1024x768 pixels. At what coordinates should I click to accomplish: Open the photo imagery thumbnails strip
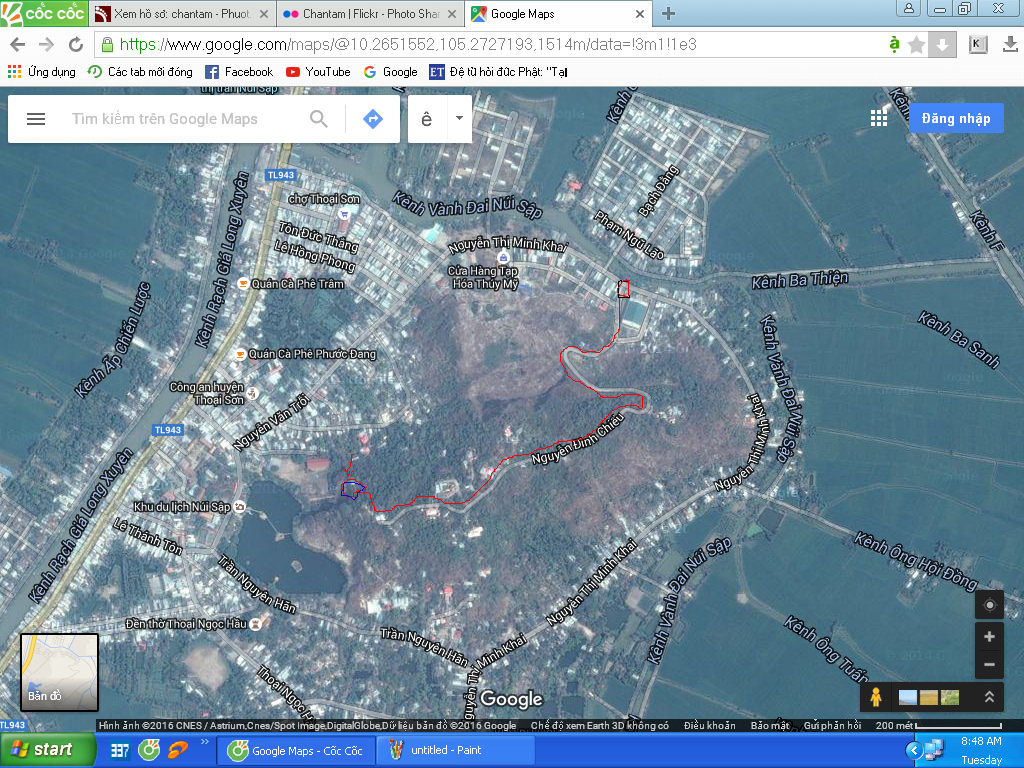tap(929, 697)
